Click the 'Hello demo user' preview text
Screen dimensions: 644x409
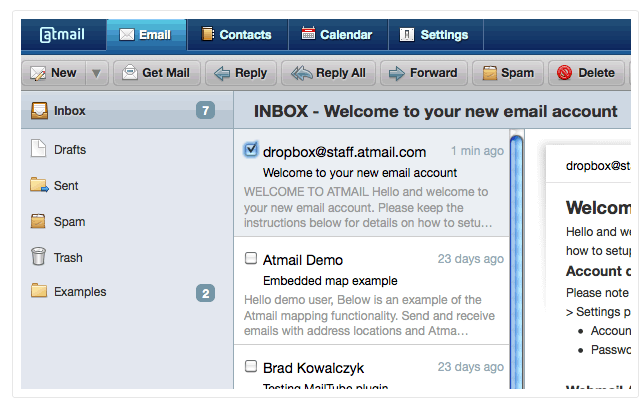[x=369, y=315]
